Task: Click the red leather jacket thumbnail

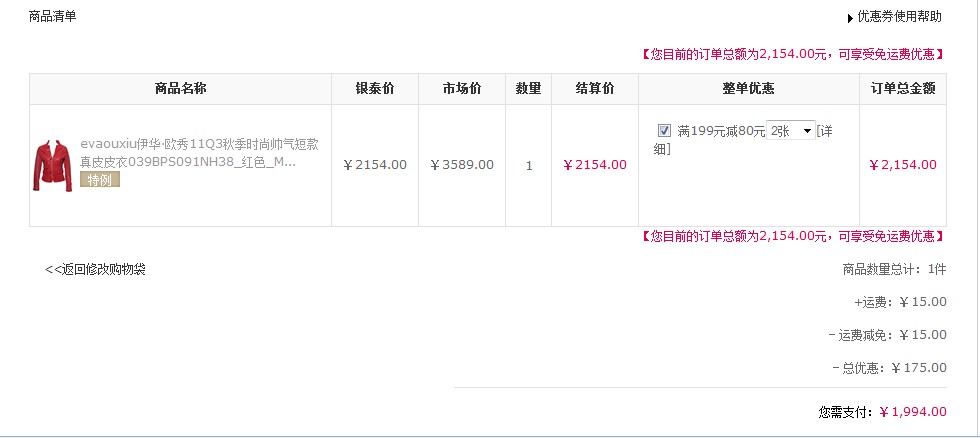Action: pyautogui.click(x=52, y=165)
